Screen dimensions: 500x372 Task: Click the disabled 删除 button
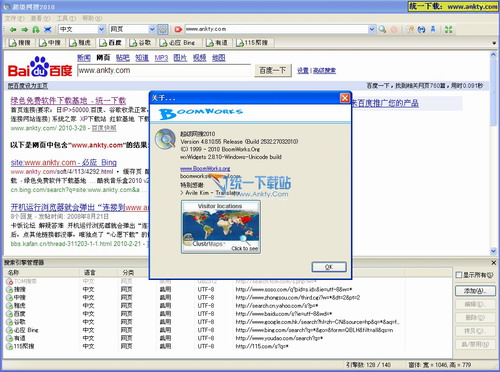pyautogui.click(x=475, y=318)
